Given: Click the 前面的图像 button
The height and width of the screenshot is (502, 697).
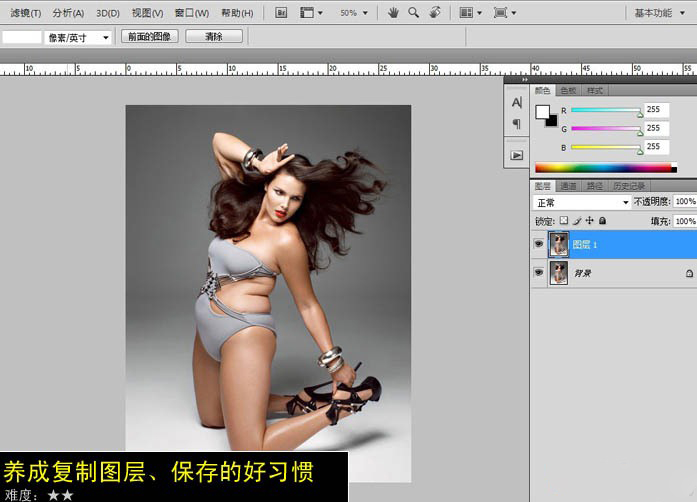Looking at the screenshot, I should 149,36.
